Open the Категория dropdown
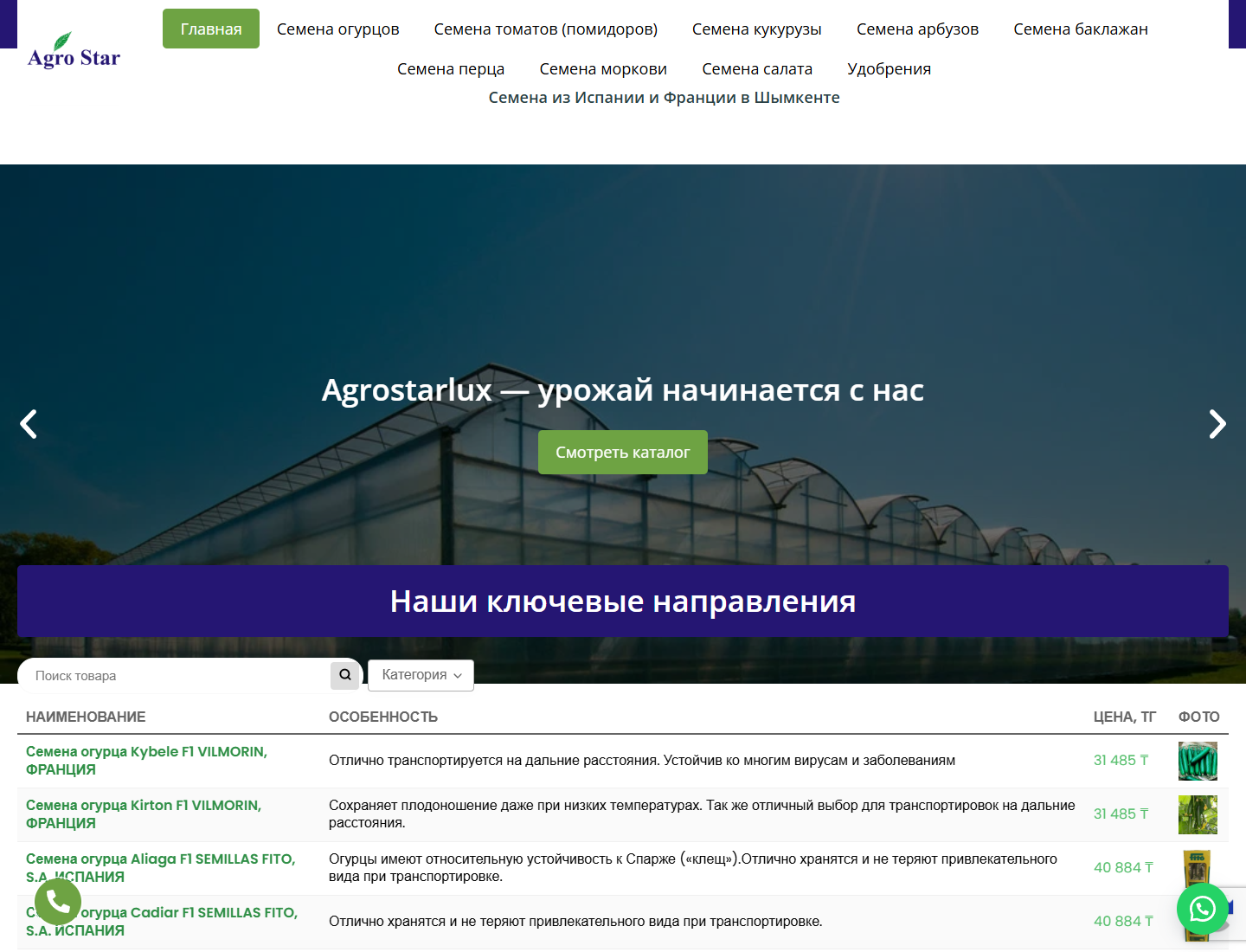1246x952 pixels. click(421, 675)
